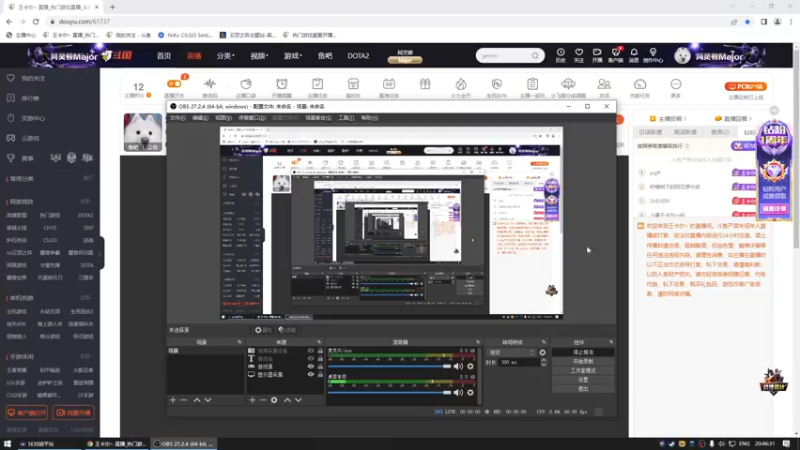Expand the 分类 dropdown in Douyu nav
The image size is (800, 450).
pos(225,56)
